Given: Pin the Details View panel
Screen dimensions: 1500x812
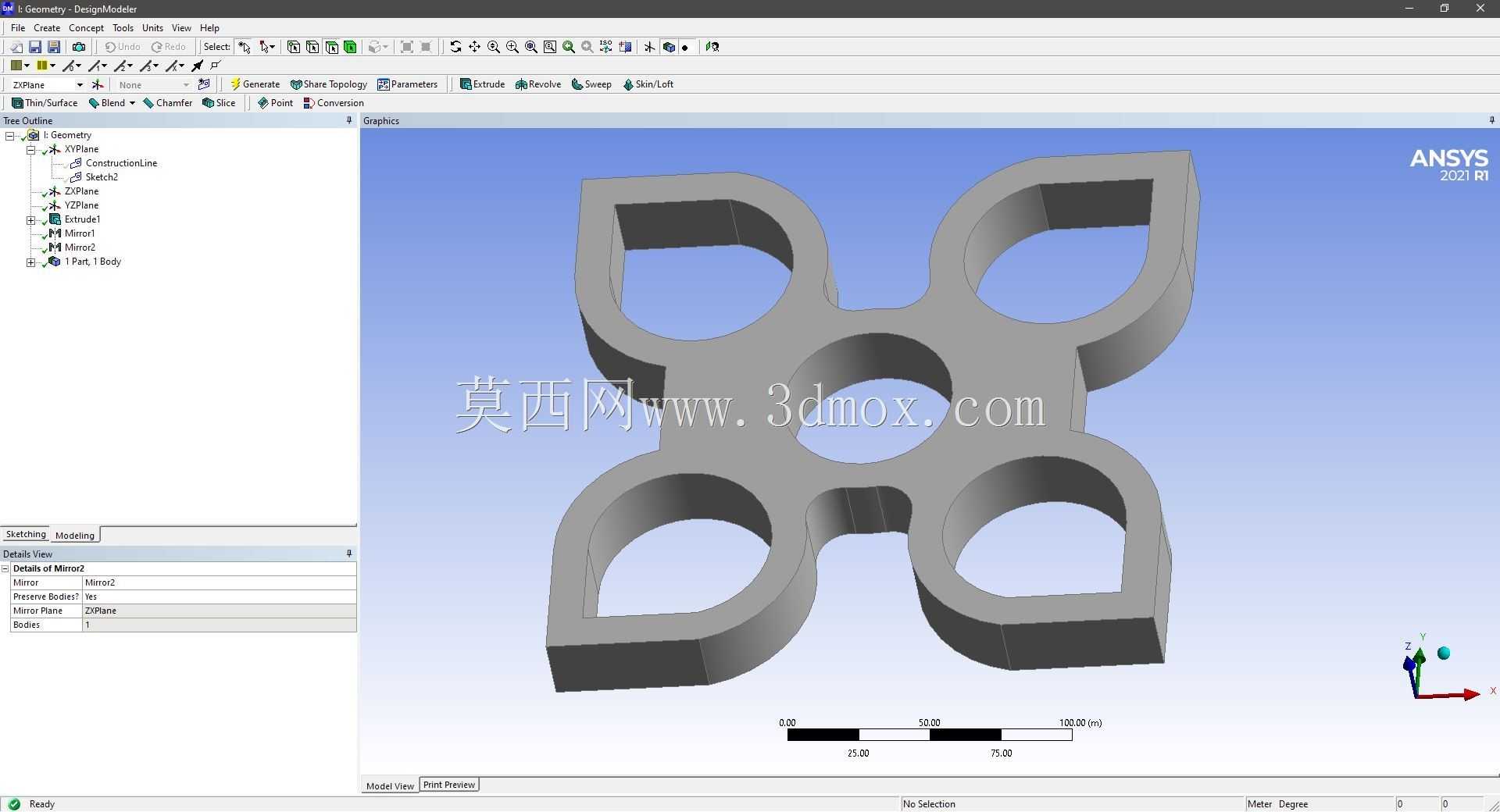Looking at the screenshot, I should click(x=349, y=554).
